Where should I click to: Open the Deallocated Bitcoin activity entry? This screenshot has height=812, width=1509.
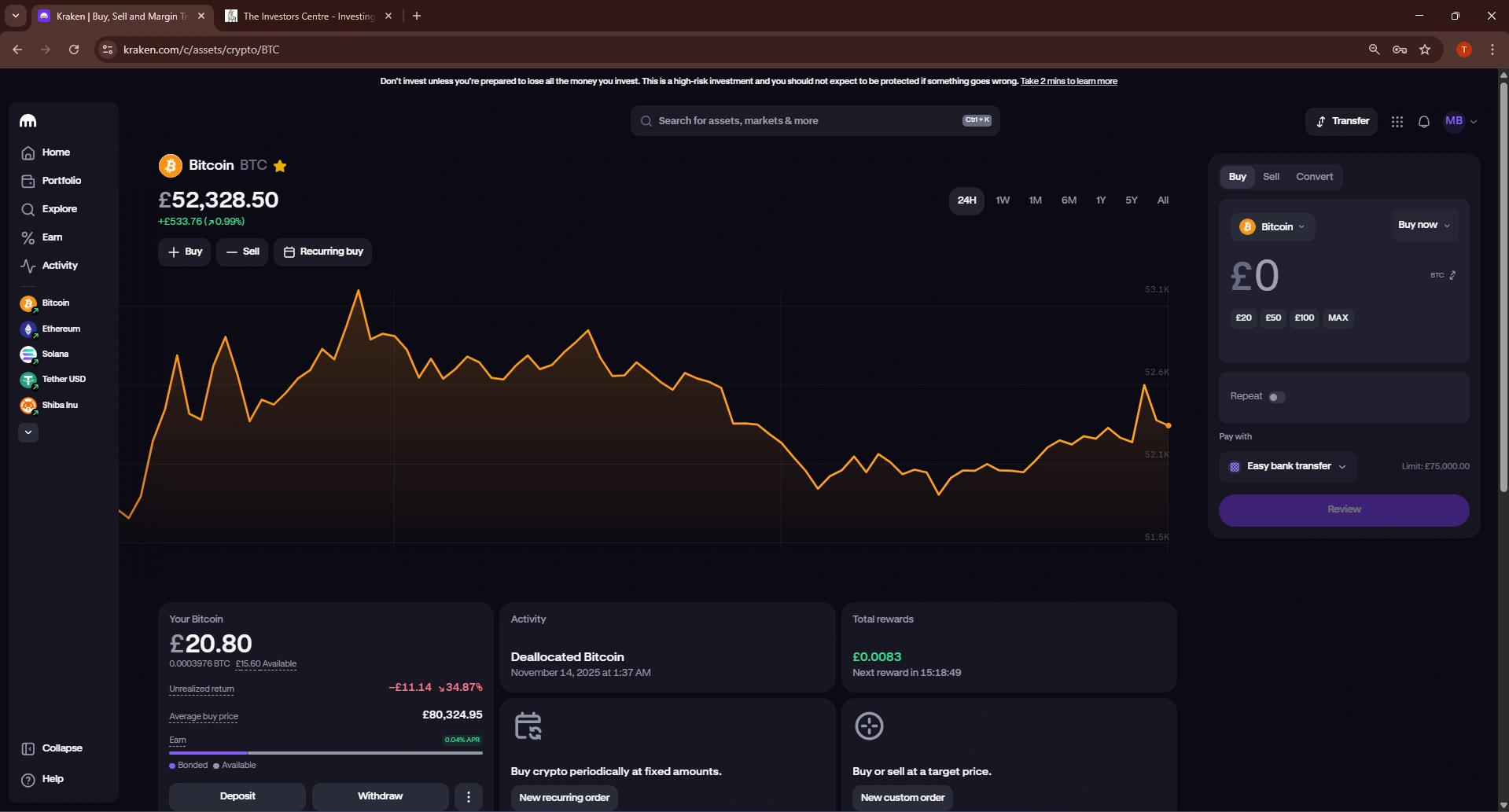[x=667, y=648]
